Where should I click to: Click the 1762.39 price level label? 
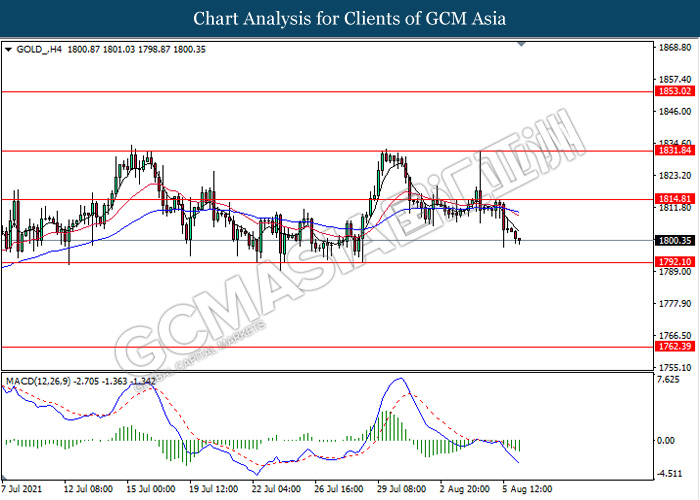[675, 346]
